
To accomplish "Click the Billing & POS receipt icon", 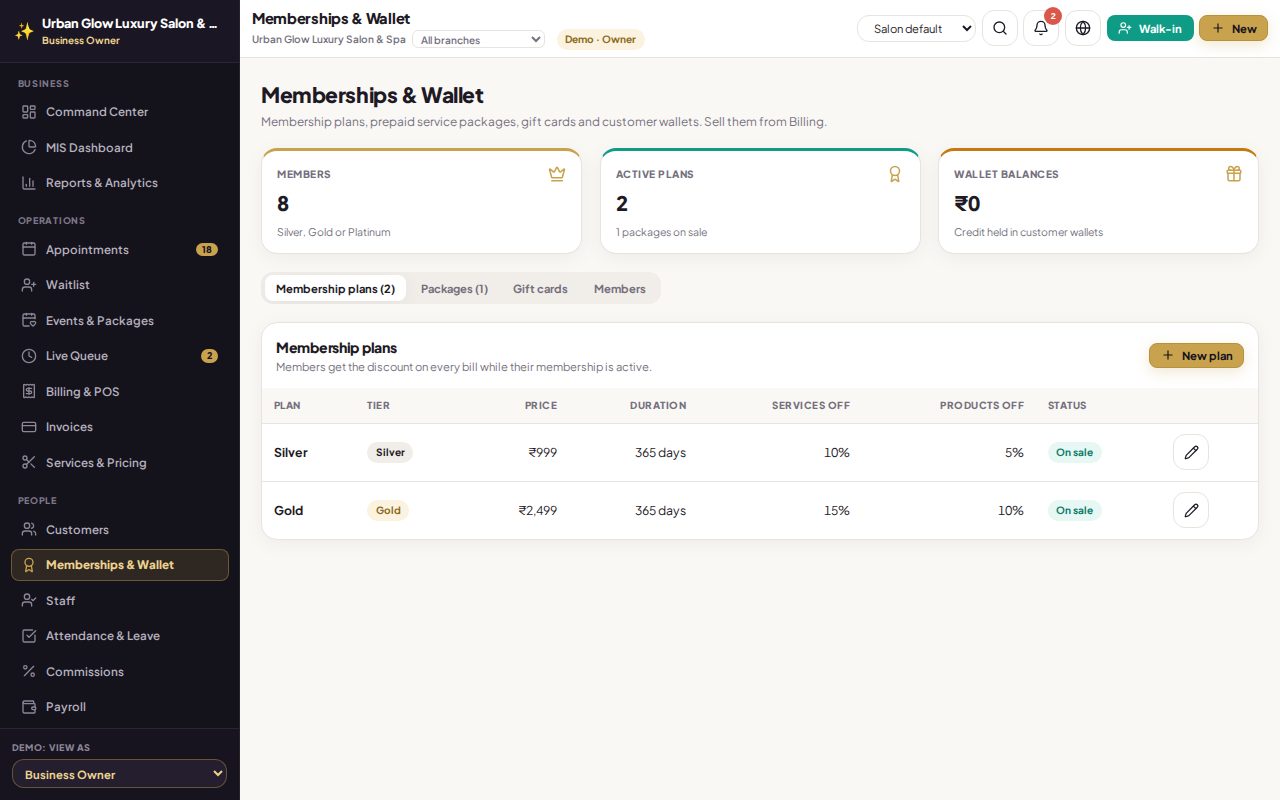I will pyautogui.click(x=29, y=391).
